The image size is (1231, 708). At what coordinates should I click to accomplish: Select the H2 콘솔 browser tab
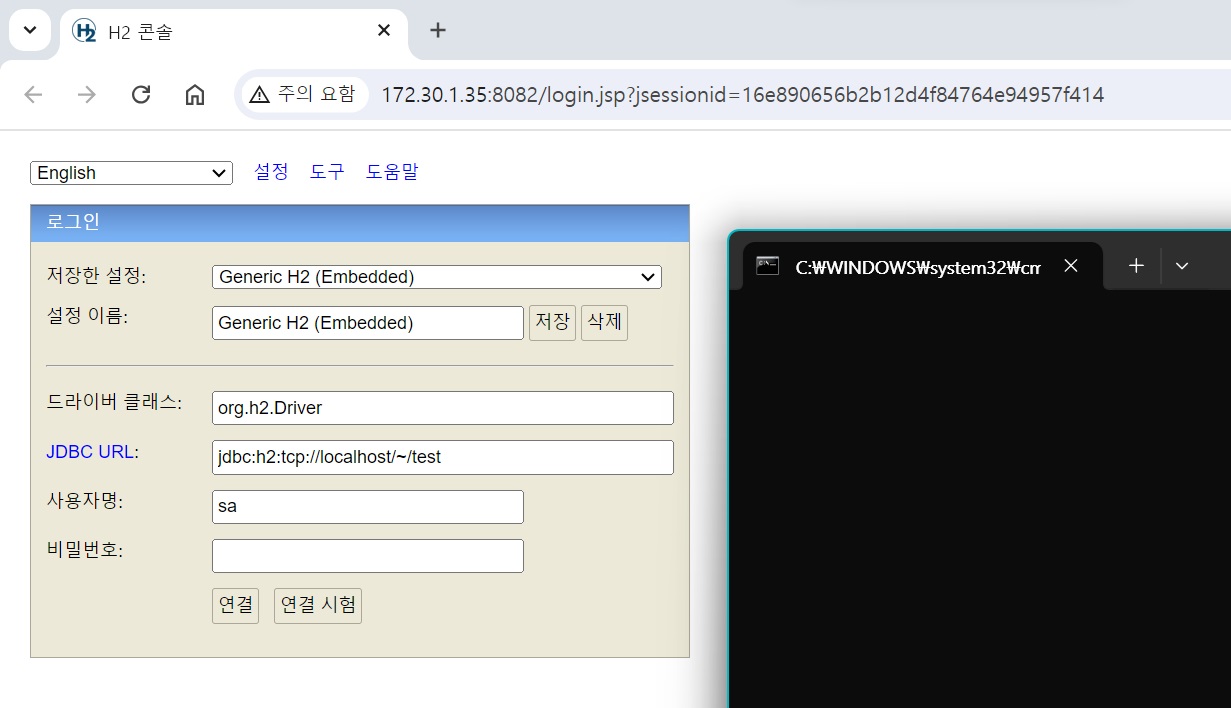(234, 31)
